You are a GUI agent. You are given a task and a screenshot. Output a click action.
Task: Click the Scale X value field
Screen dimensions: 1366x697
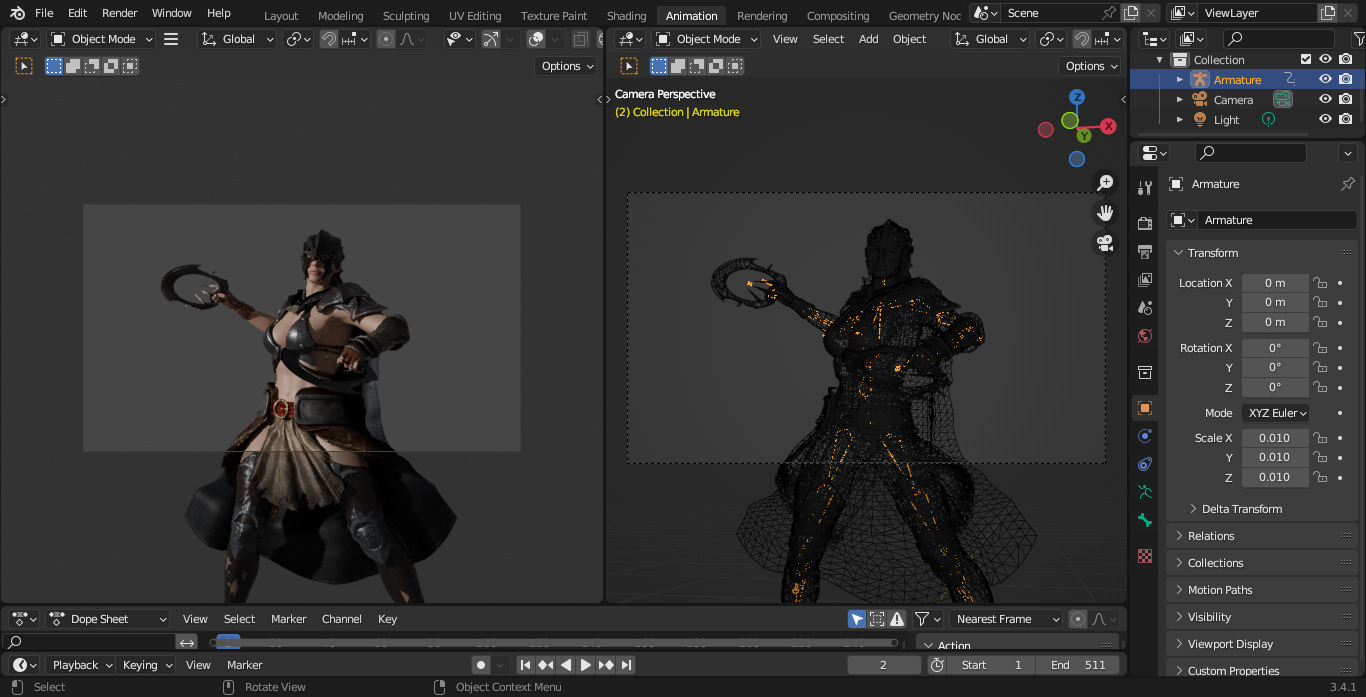click(x=1275, y=438)
